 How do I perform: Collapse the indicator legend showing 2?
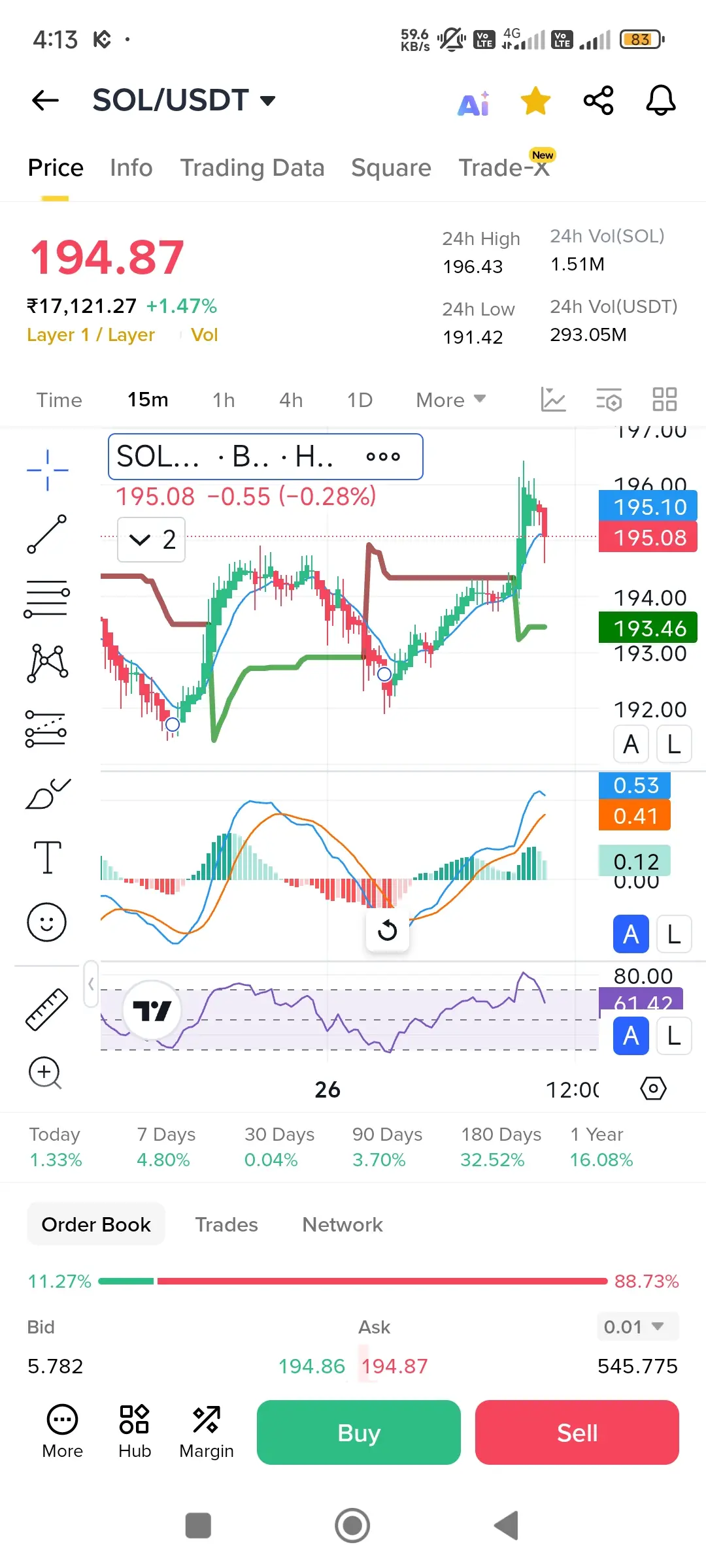[x=151, y=540]
